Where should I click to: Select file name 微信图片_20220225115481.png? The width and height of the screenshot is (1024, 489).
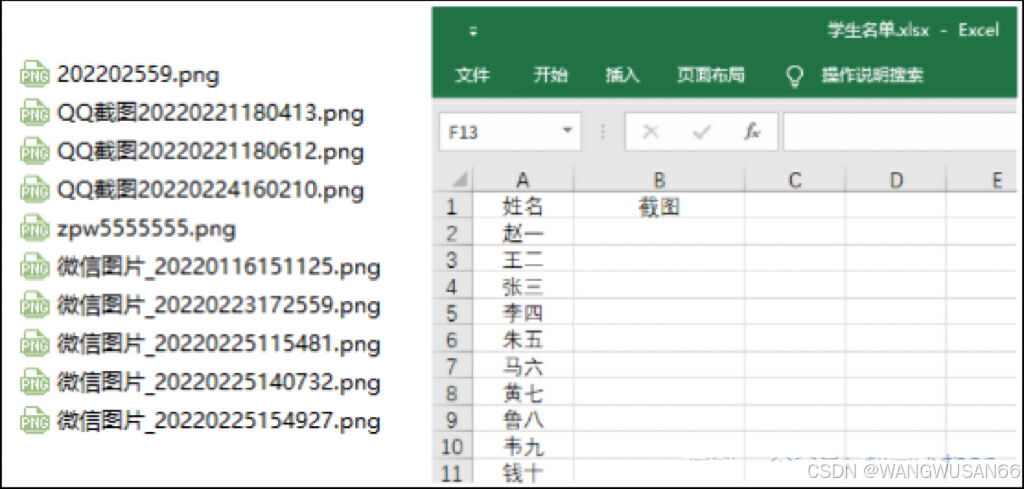tap(219, 344)
